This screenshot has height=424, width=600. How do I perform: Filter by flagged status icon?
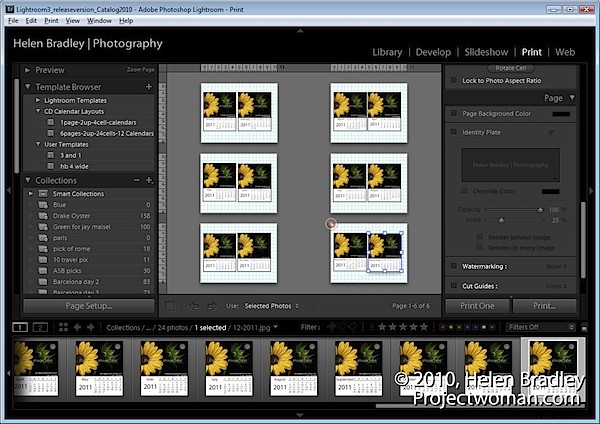point(331,327)
